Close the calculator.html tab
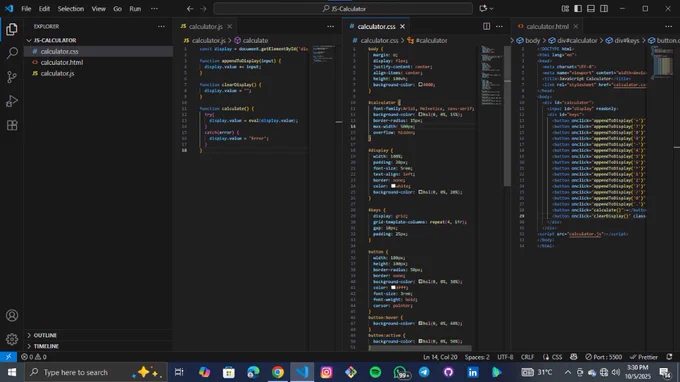Image resolution: width=680 pixels, height=382 pixels. pyautogui.click(x=575, y=26)
